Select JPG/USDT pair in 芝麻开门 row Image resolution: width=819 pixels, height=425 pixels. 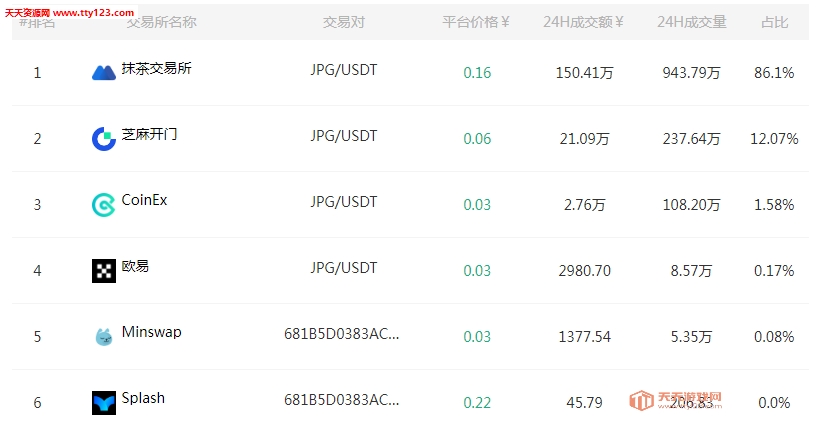point(344,136)
